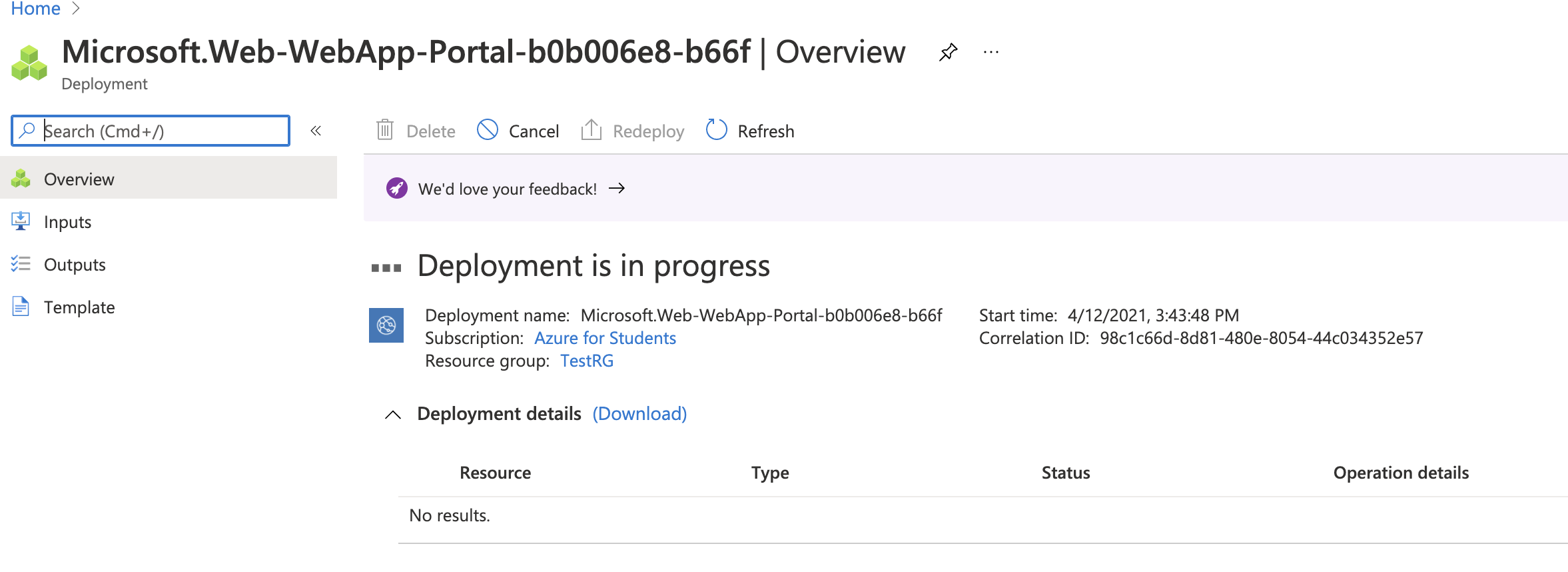Click the magnifier icon in search box
1568x572 pixels.
pos(27,130)
